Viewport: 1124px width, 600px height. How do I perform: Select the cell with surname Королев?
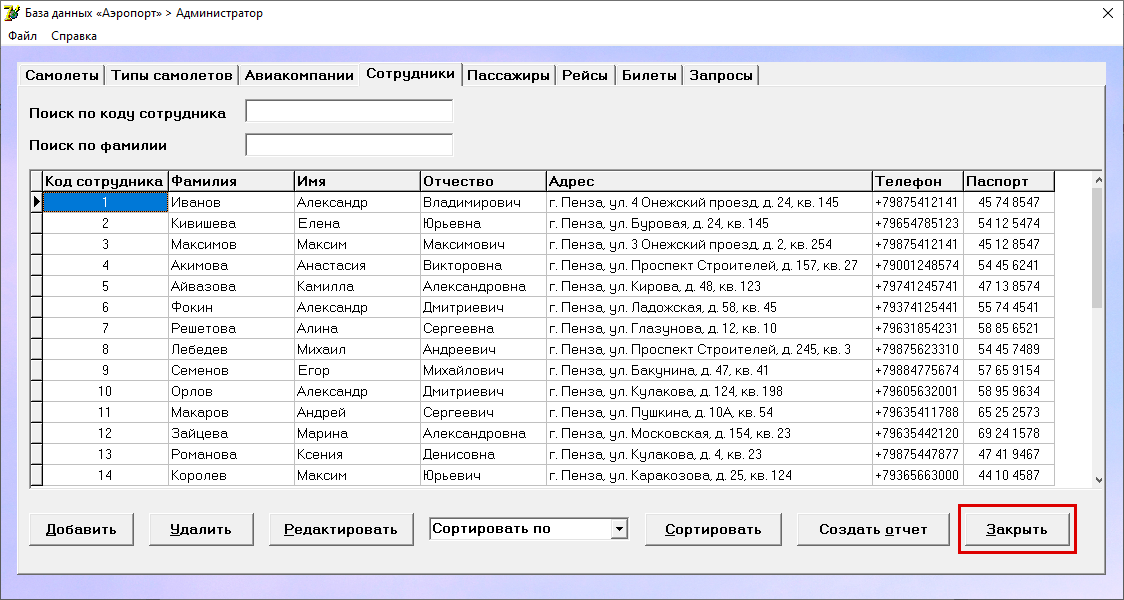pos(231,476)
